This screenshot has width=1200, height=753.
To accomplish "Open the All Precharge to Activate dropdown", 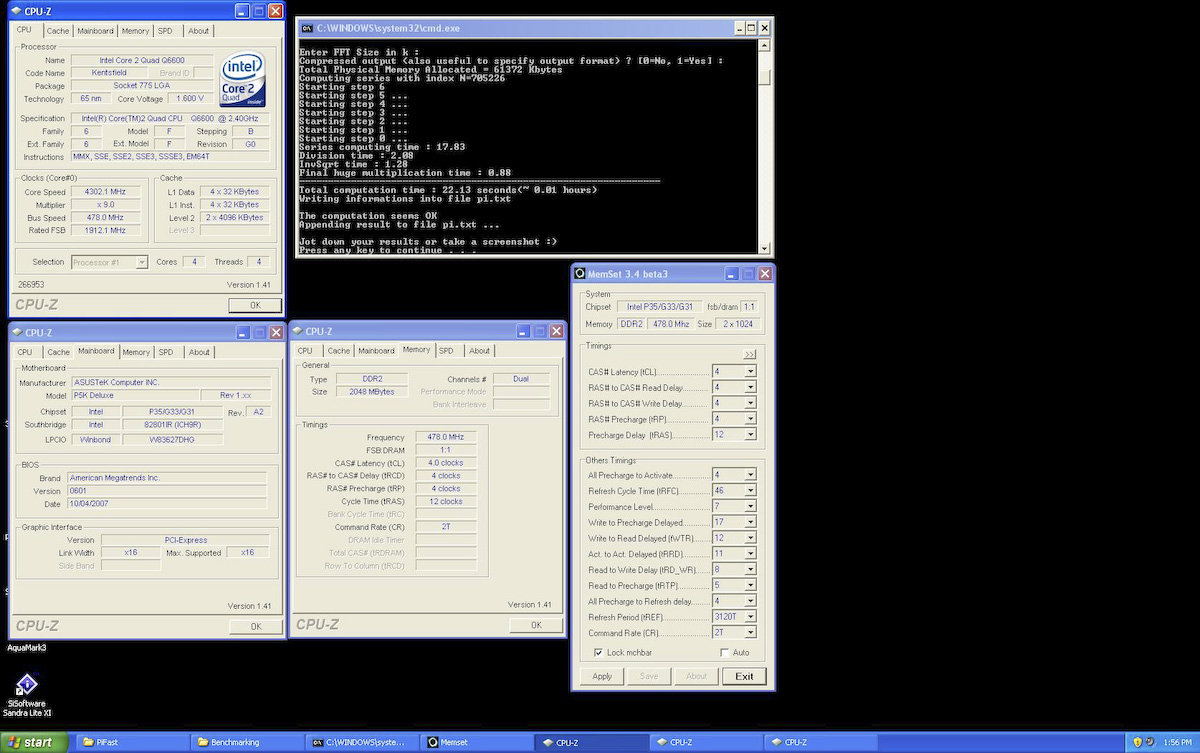I will [750, 475].
